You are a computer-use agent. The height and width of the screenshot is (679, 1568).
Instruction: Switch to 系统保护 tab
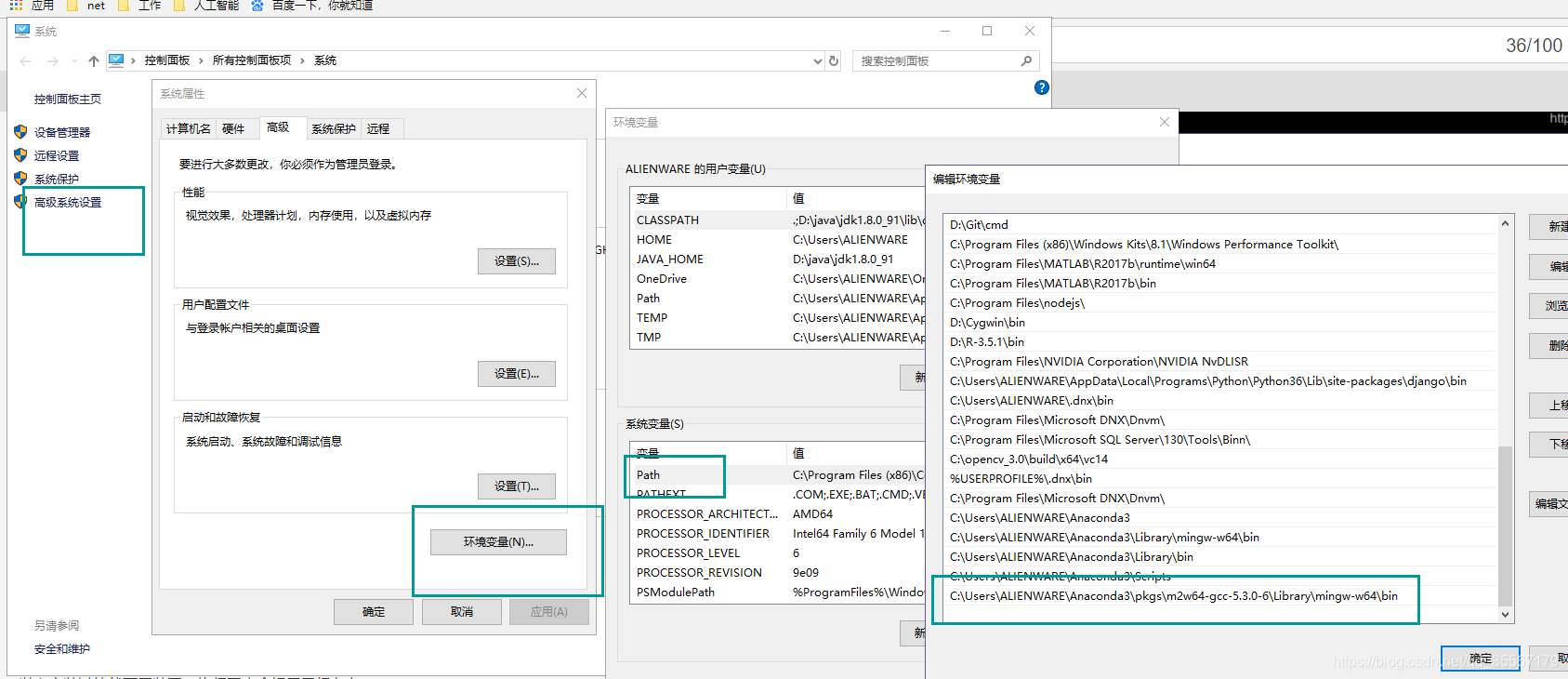tap(334, 129)
